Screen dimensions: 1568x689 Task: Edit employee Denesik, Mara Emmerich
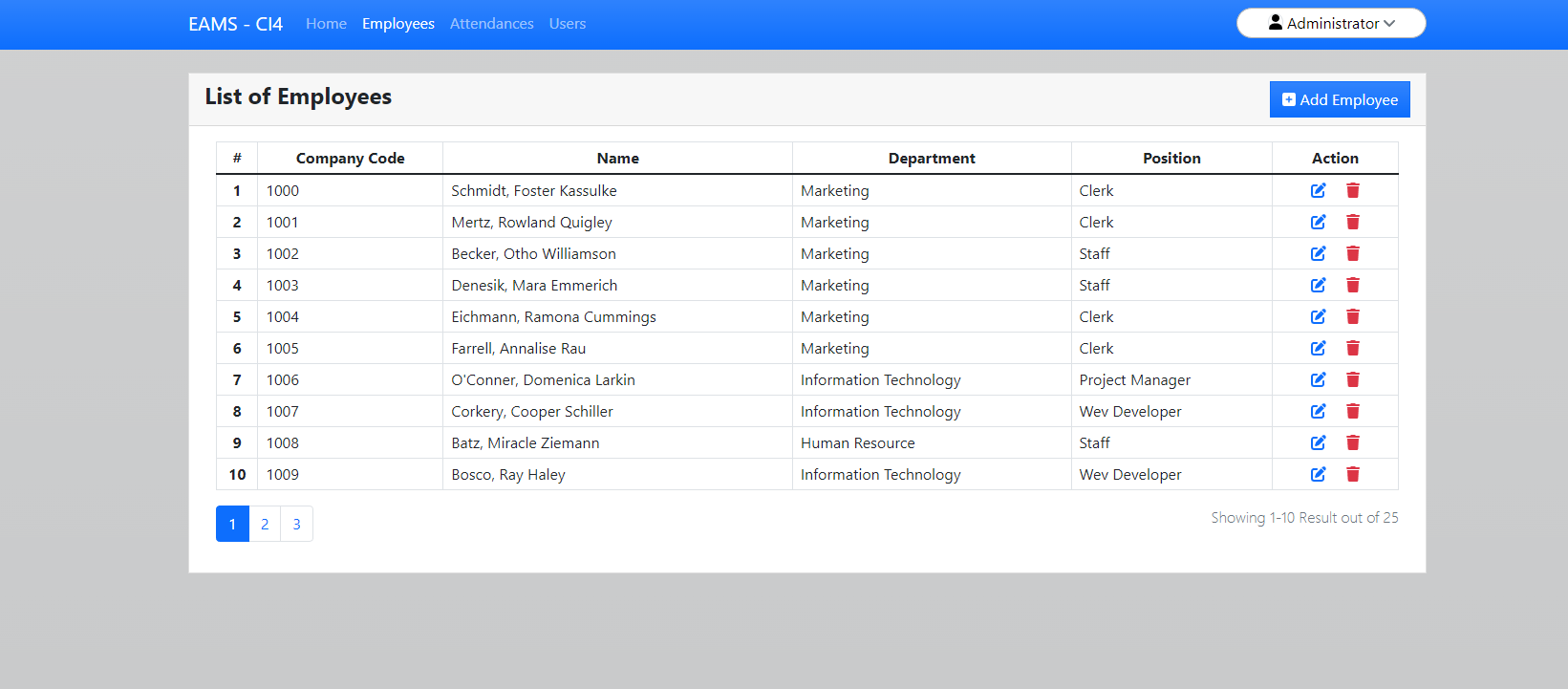tap(1318, 285)
